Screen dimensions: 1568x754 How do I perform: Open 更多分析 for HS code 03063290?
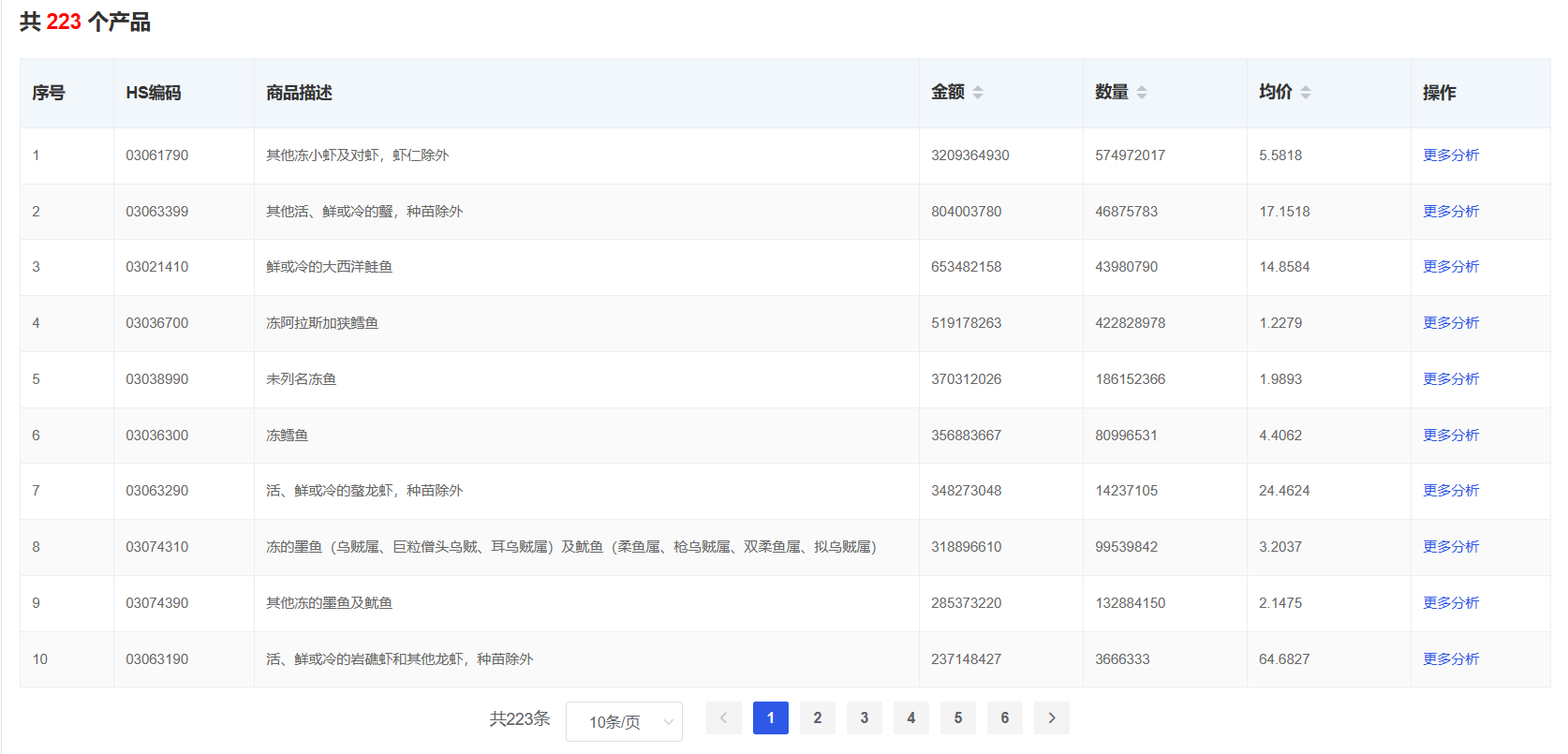(x=1451, y=491)
